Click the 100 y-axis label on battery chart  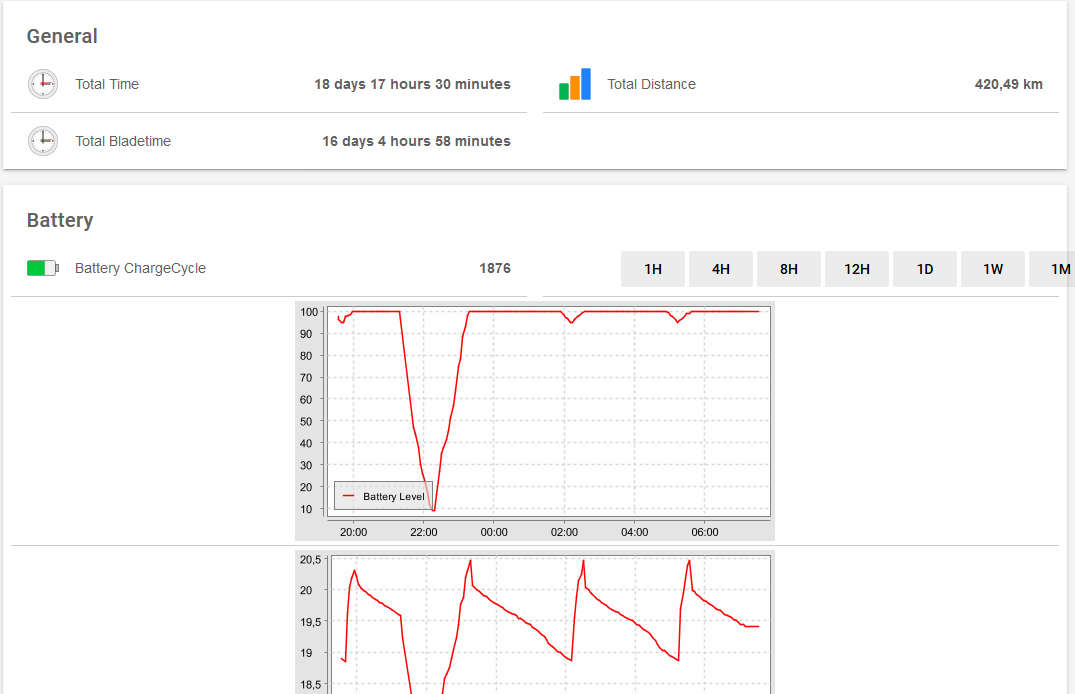point(309,312)
